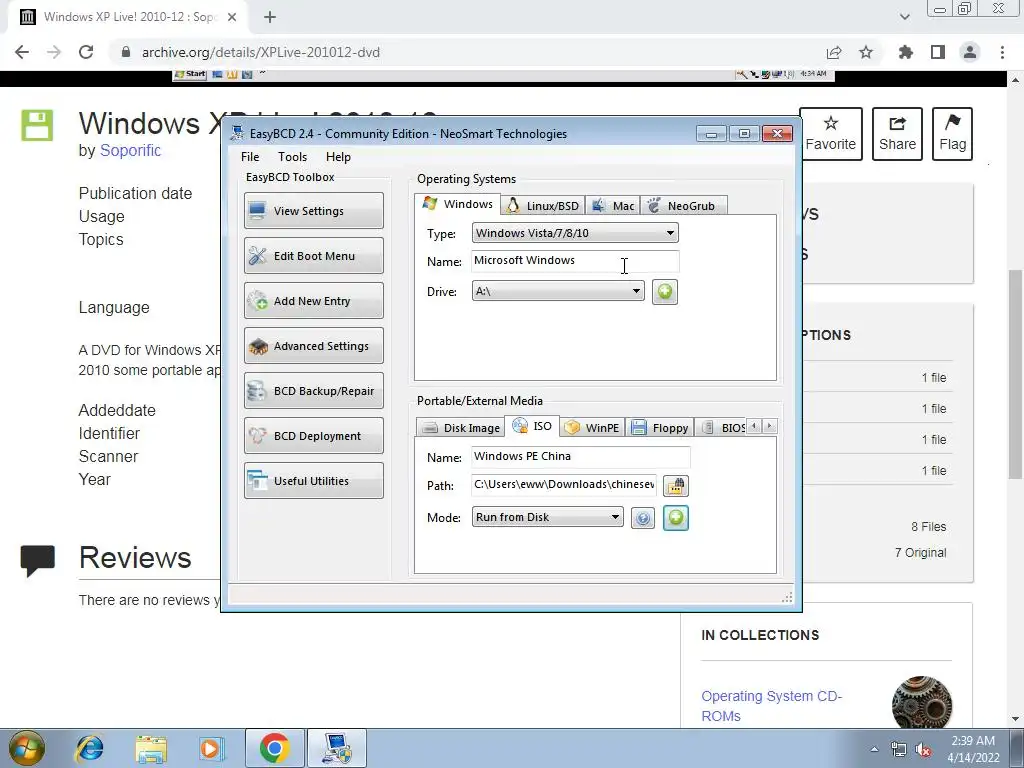Open the BCD Deployment section
Viewport: 1024px width, 768px height.
(x=313, y=436)
